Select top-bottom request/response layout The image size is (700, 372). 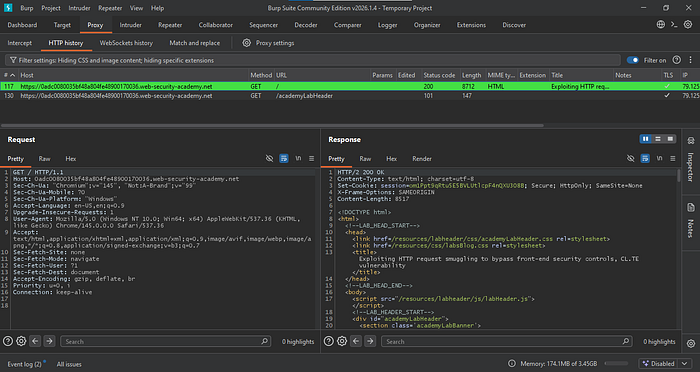click(x=658, y=139)
